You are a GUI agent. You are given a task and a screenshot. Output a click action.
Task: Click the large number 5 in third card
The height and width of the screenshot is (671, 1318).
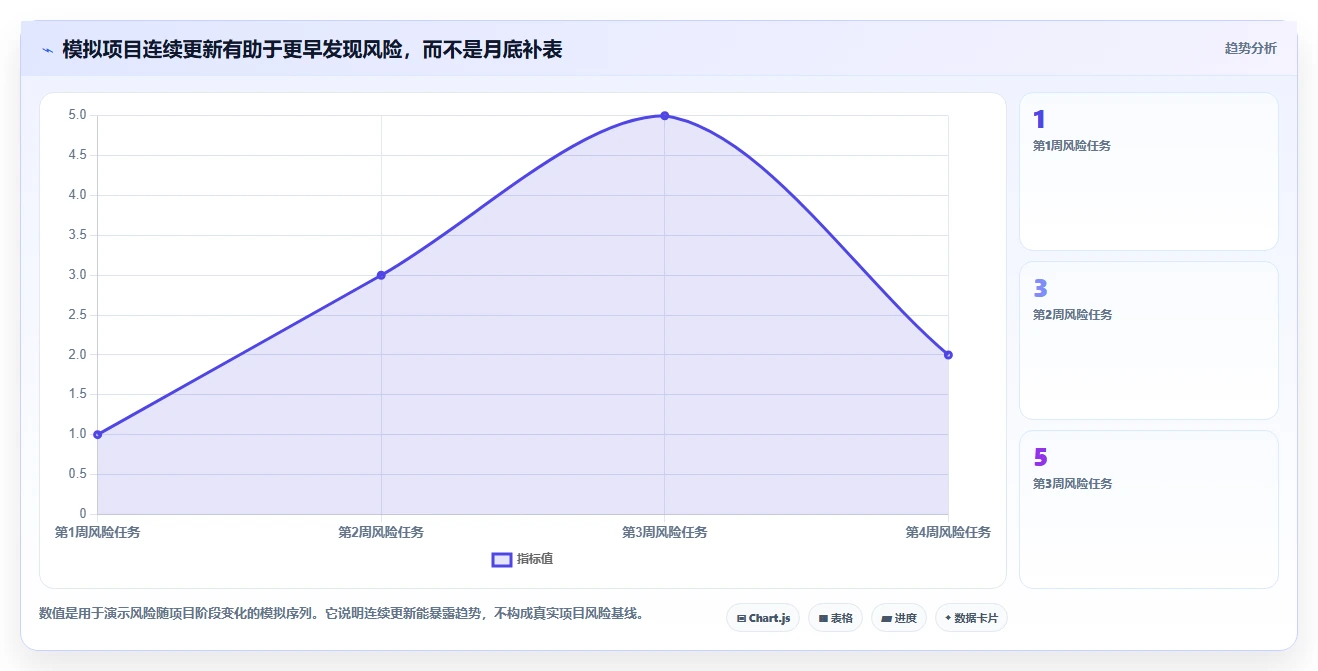coord(1040,458)
